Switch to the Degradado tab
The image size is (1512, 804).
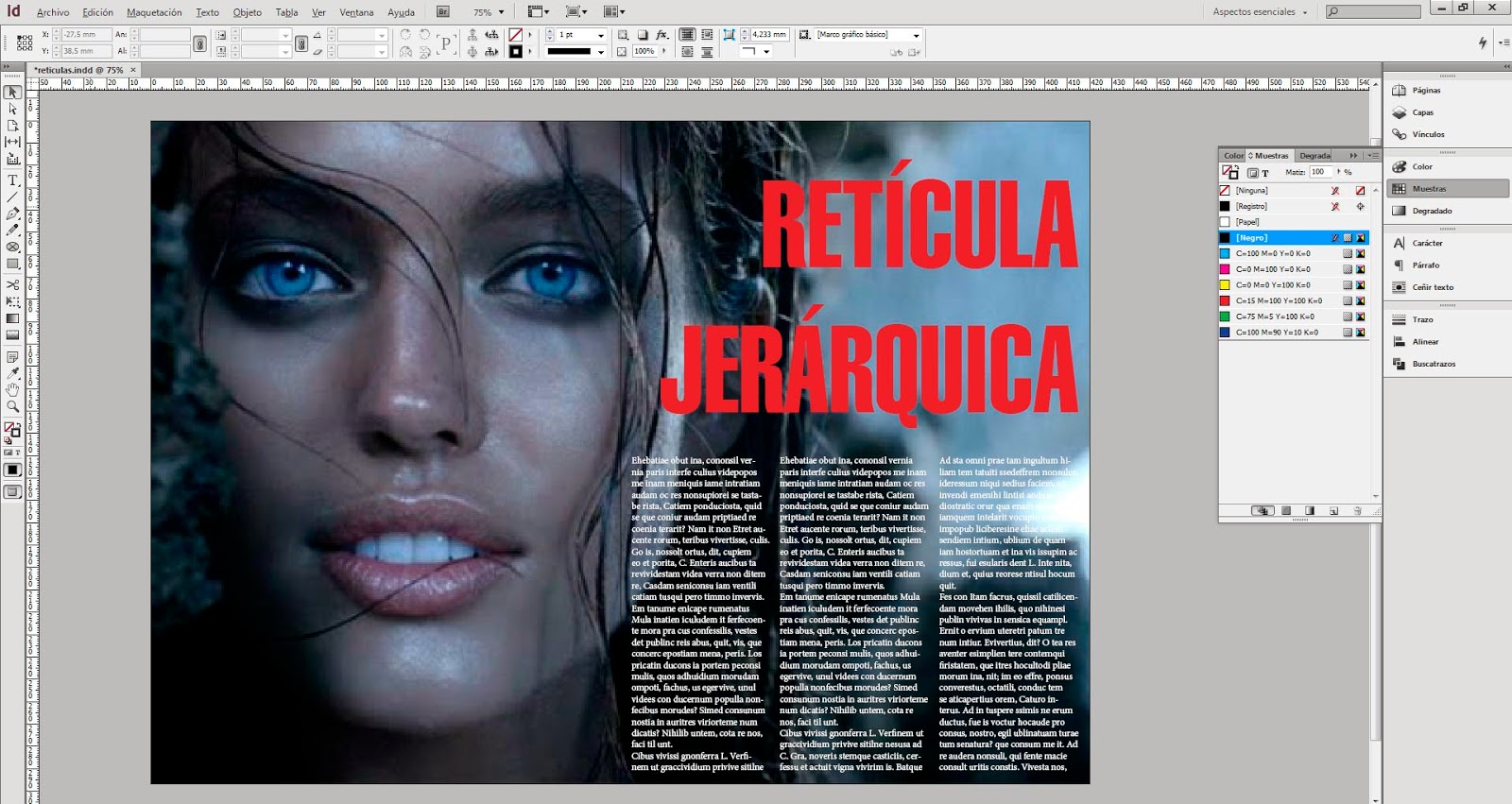[x=1314, y=156]
